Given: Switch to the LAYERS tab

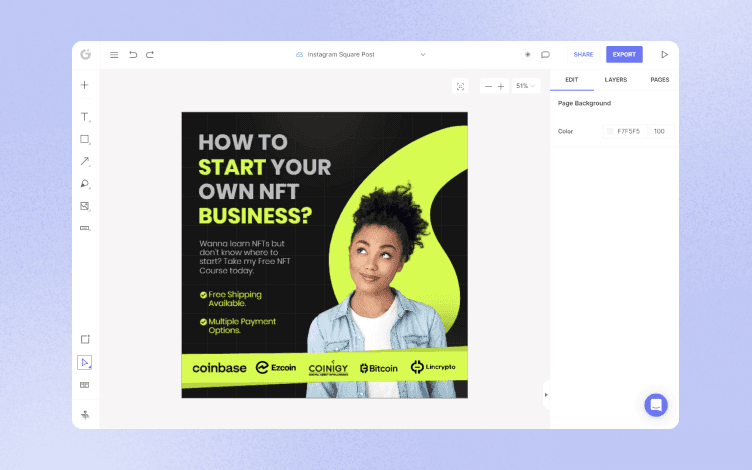Looking at the screenshot, I should (x=616, y=80).
